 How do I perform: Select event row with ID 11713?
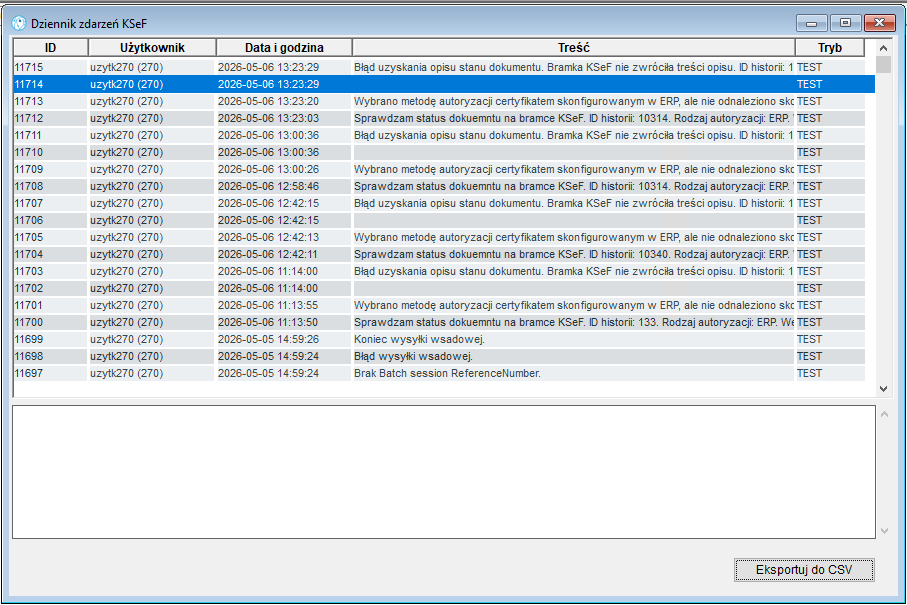(x=439, y=101)
